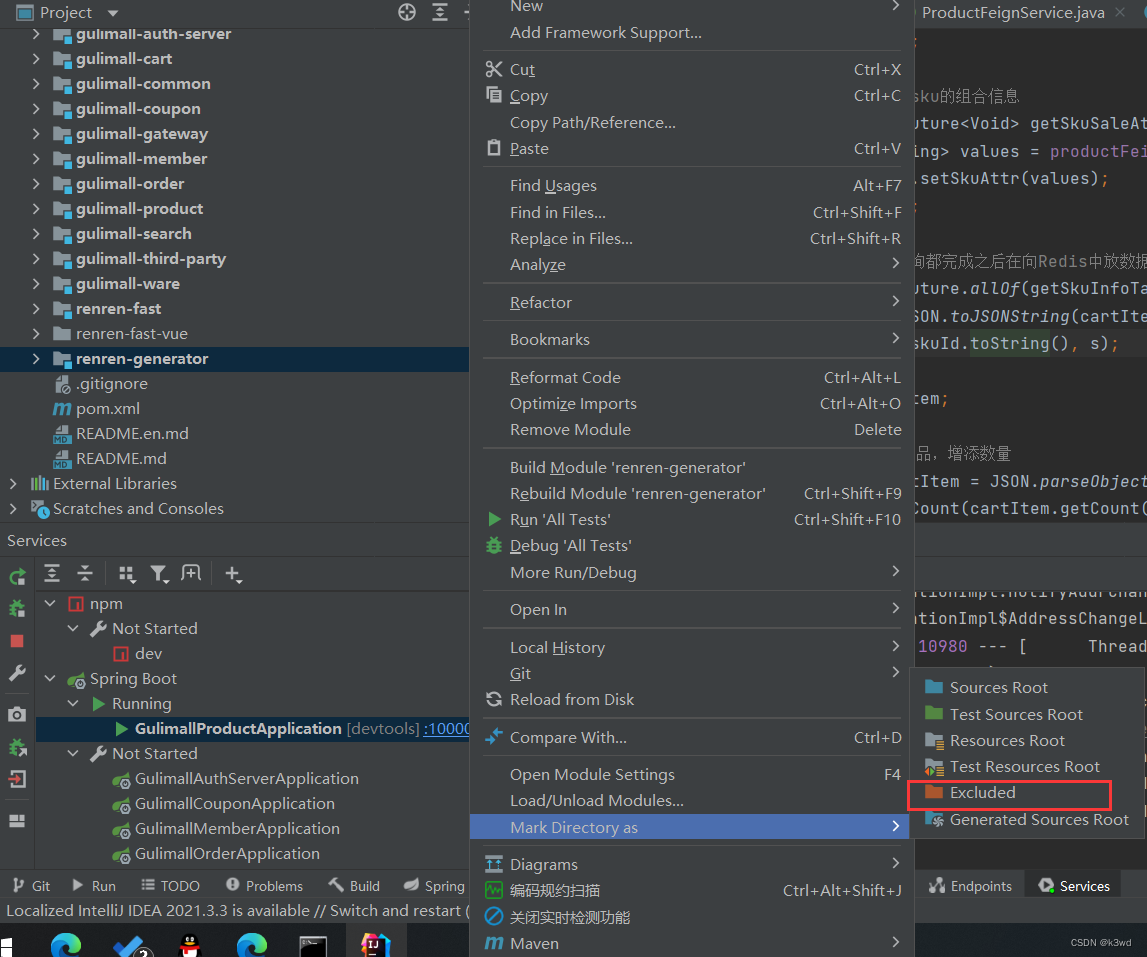
Task: Click Services expand all toolbar icon
Action: point(52,574)
